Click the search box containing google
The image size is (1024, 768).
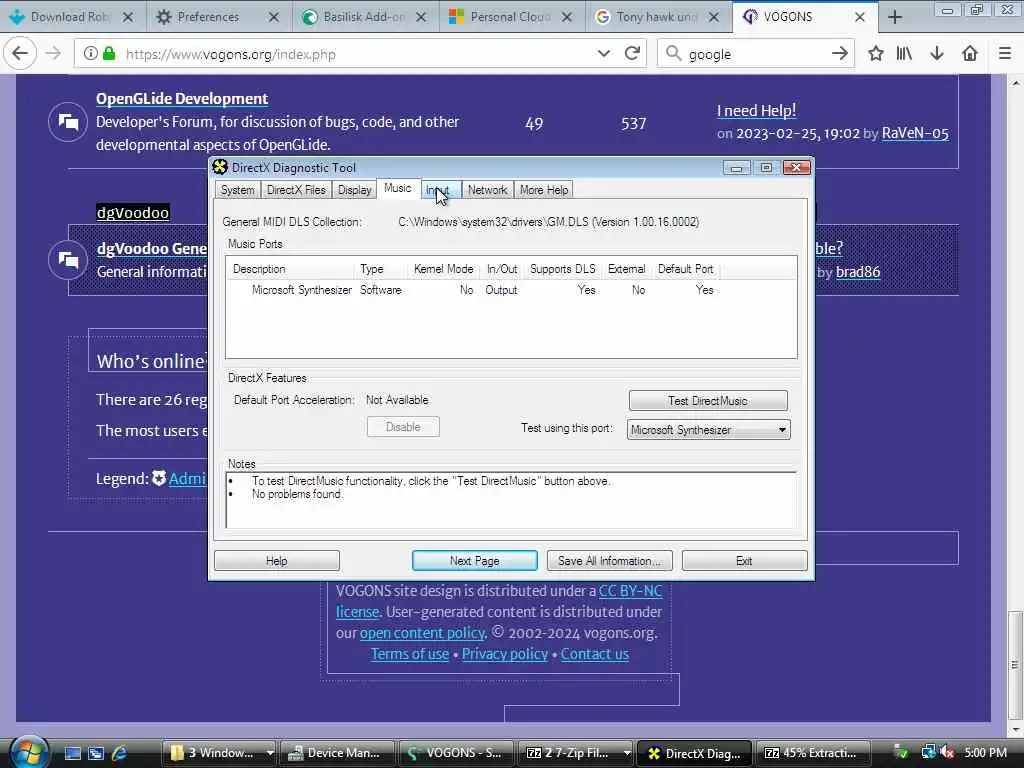pyautogui.click(x=758, y=54)
